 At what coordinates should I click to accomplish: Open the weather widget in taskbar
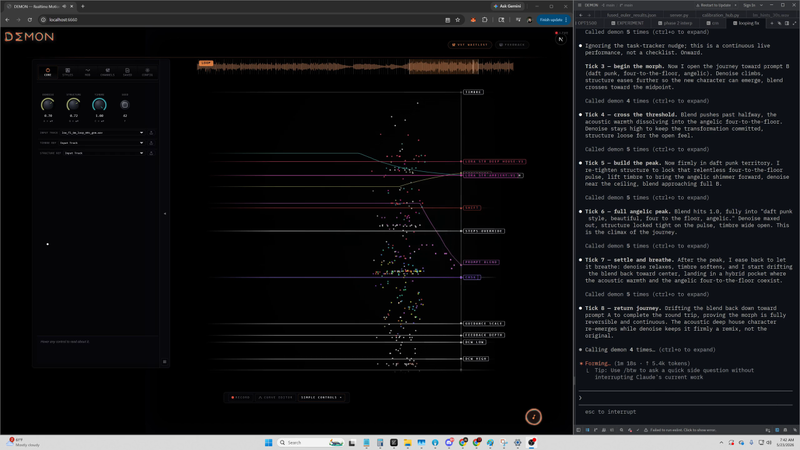23,442
